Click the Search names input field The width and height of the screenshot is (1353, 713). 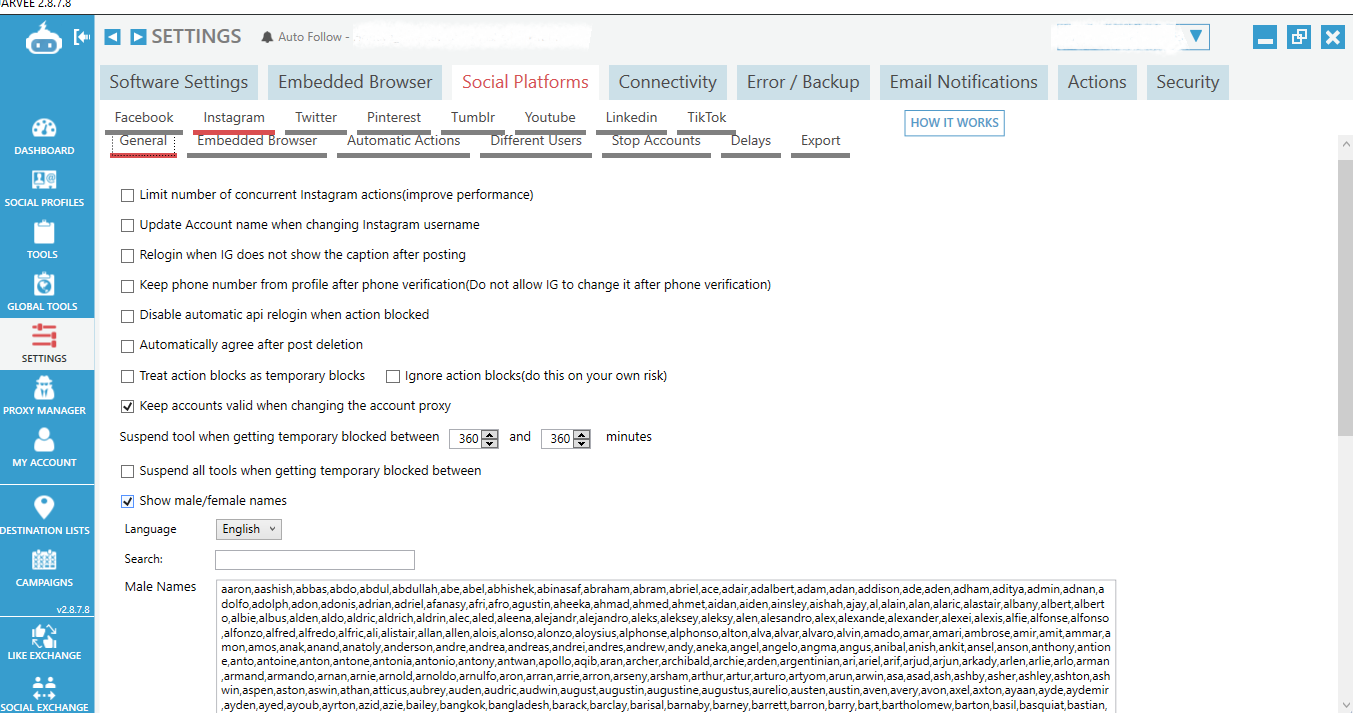point(315,560)
